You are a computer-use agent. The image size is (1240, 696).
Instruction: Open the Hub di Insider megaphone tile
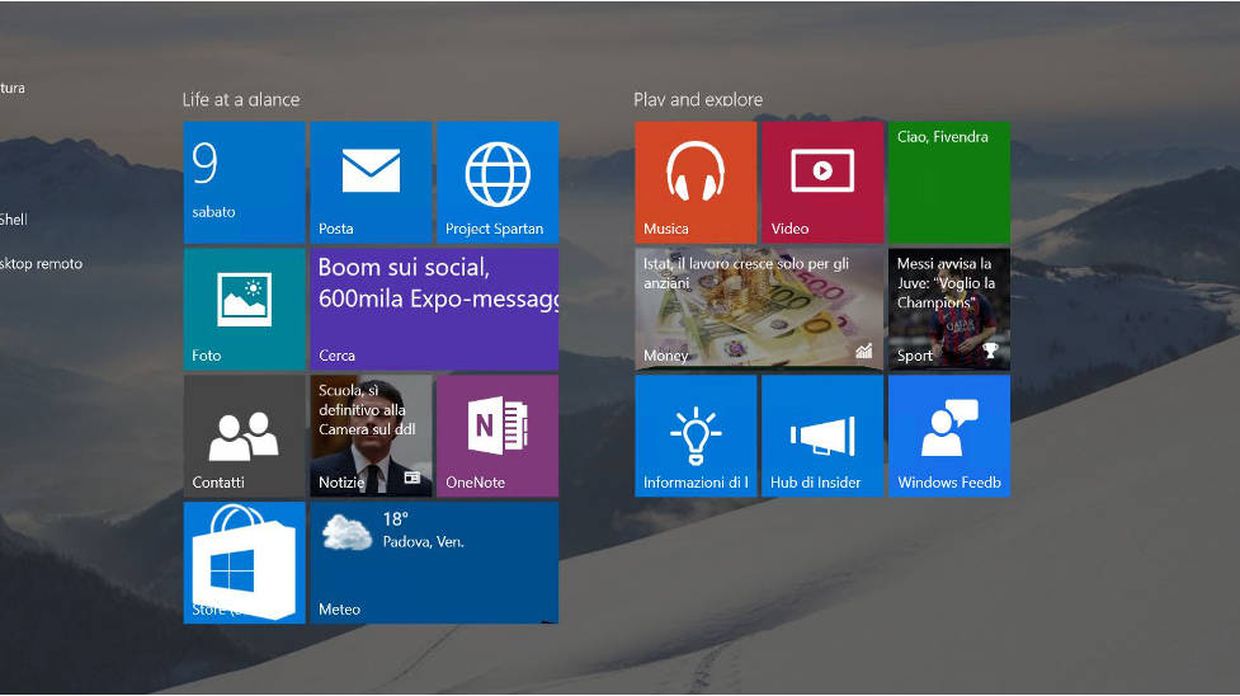point(822,436)
